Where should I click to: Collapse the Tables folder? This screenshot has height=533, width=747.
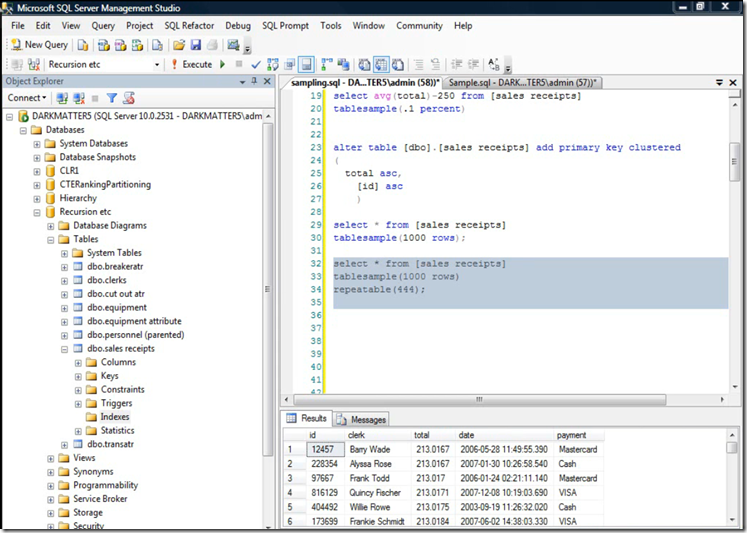coord(50,240)
